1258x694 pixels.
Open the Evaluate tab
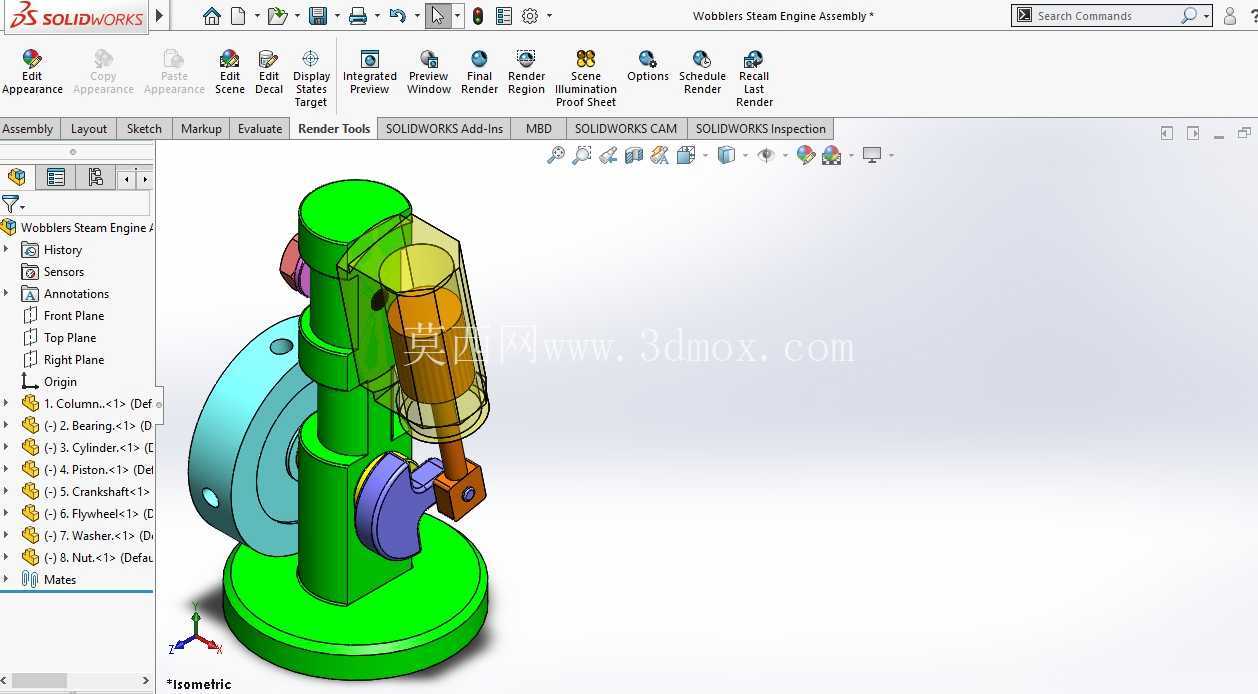pyautogui.click(x=260, y=129)
